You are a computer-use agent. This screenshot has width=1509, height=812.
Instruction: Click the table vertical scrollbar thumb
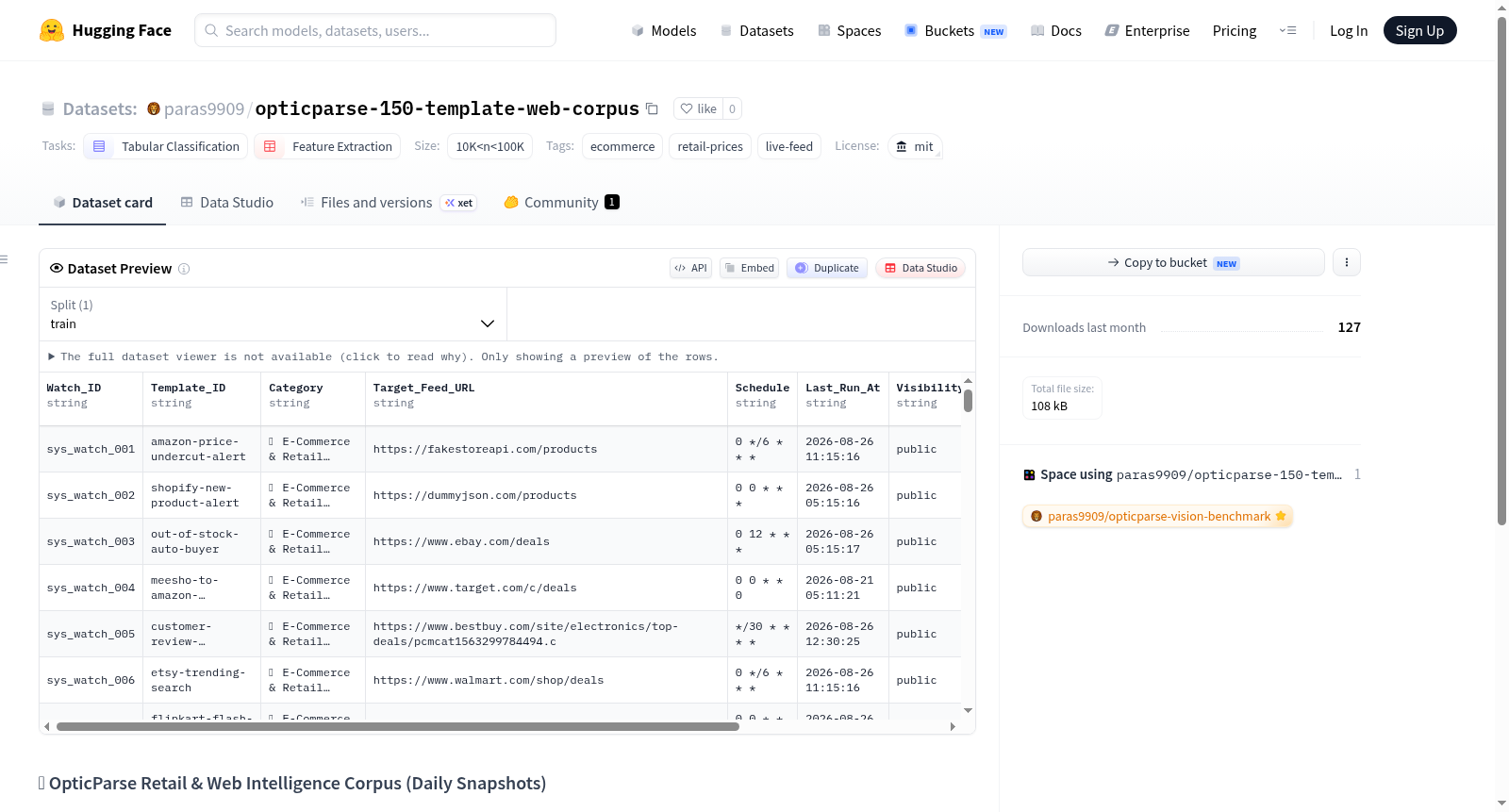968,401
